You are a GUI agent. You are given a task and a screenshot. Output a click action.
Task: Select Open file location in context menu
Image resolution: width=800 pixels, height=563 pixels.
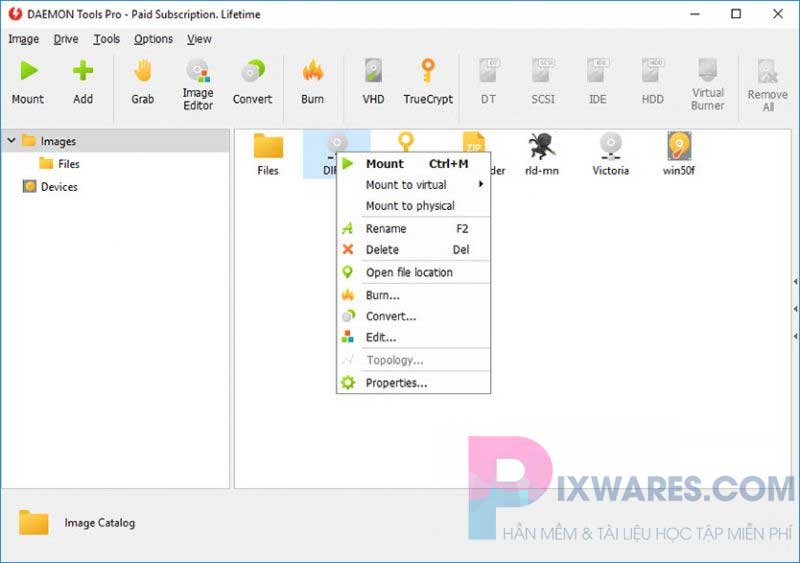pos(409,272)
